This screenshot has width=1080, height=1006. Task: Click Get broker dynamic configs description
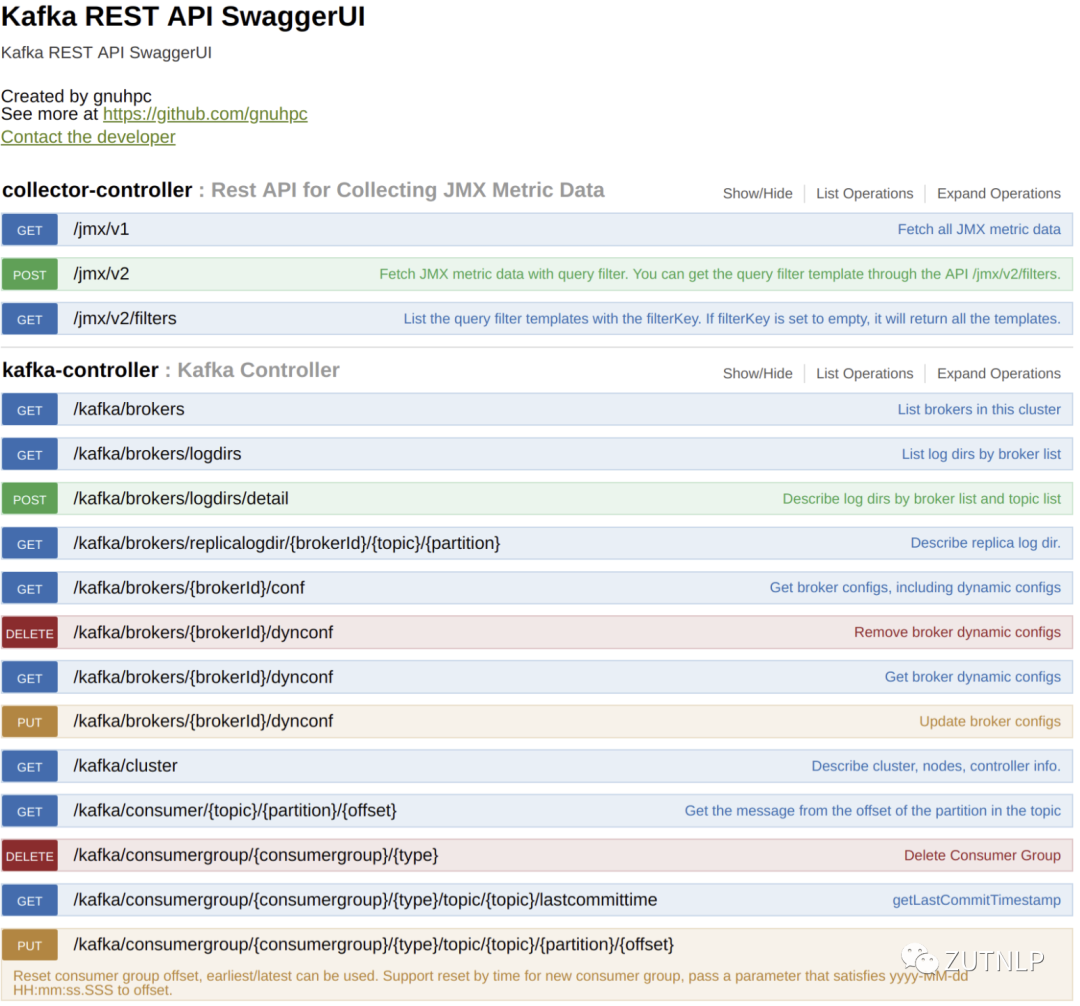coord(973,677)
